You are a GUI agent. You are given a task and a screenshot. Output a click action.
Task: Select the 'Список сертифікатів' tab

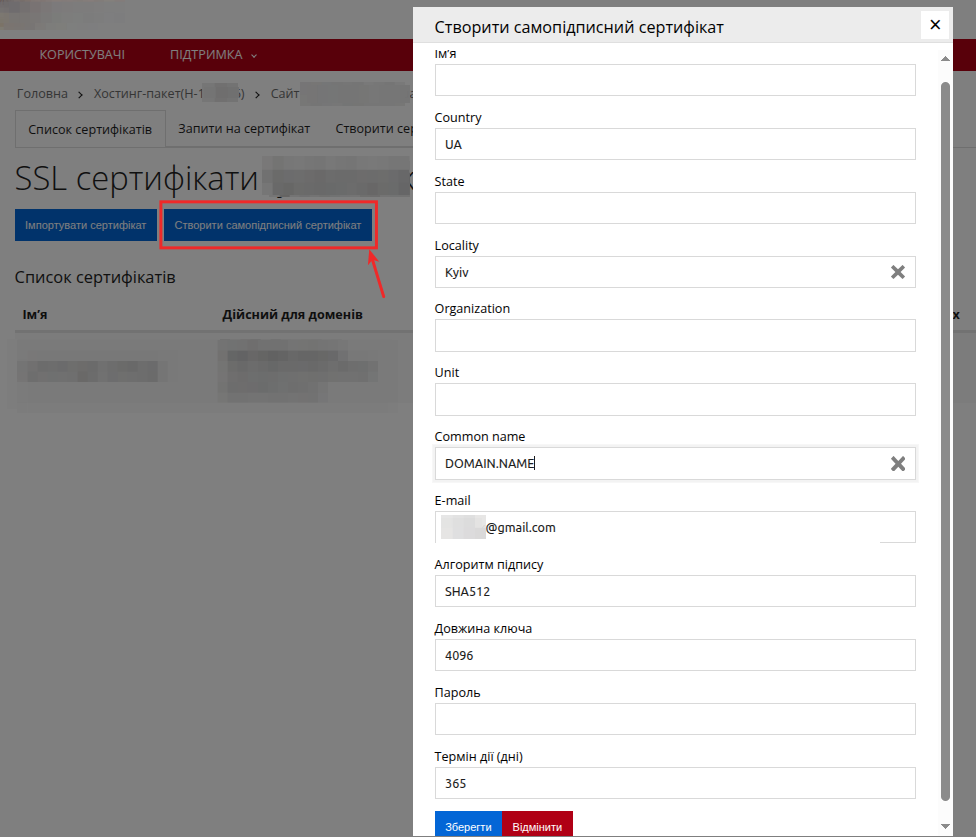click(x=89, y=128)
